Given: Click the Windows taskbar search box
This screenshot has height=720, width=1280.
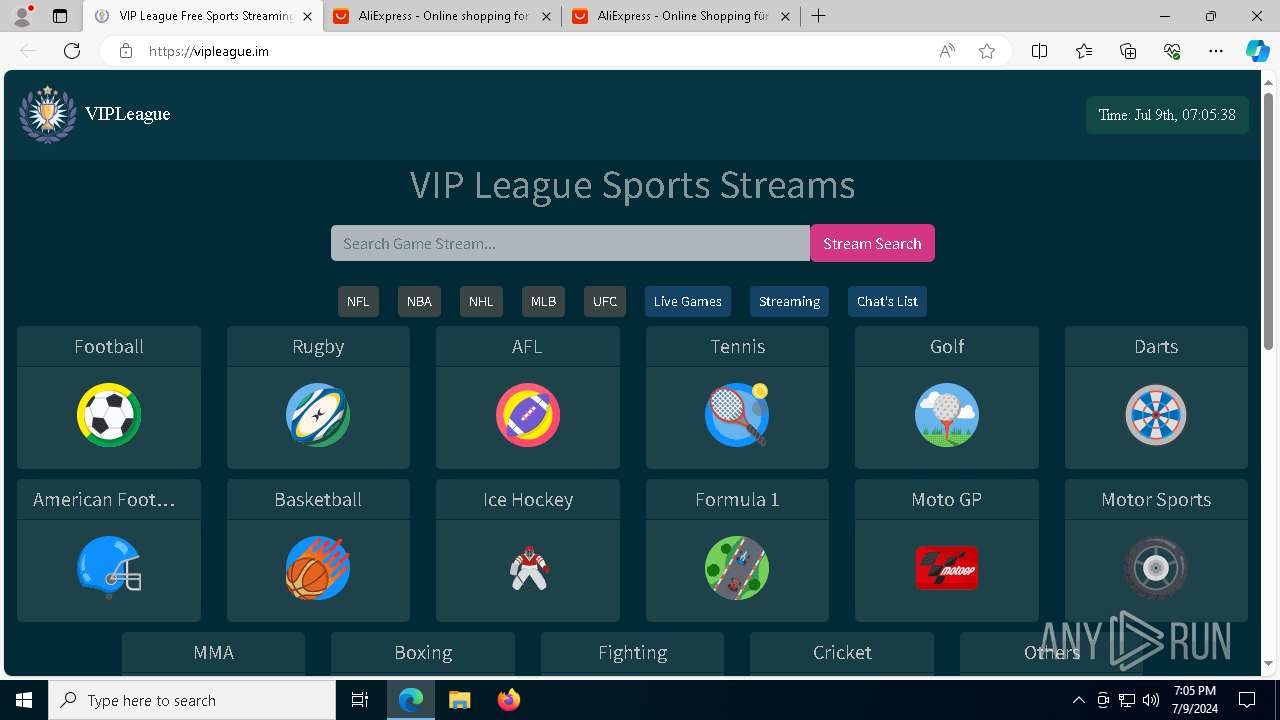Looking at the screenshot, I should click(192, 700).
